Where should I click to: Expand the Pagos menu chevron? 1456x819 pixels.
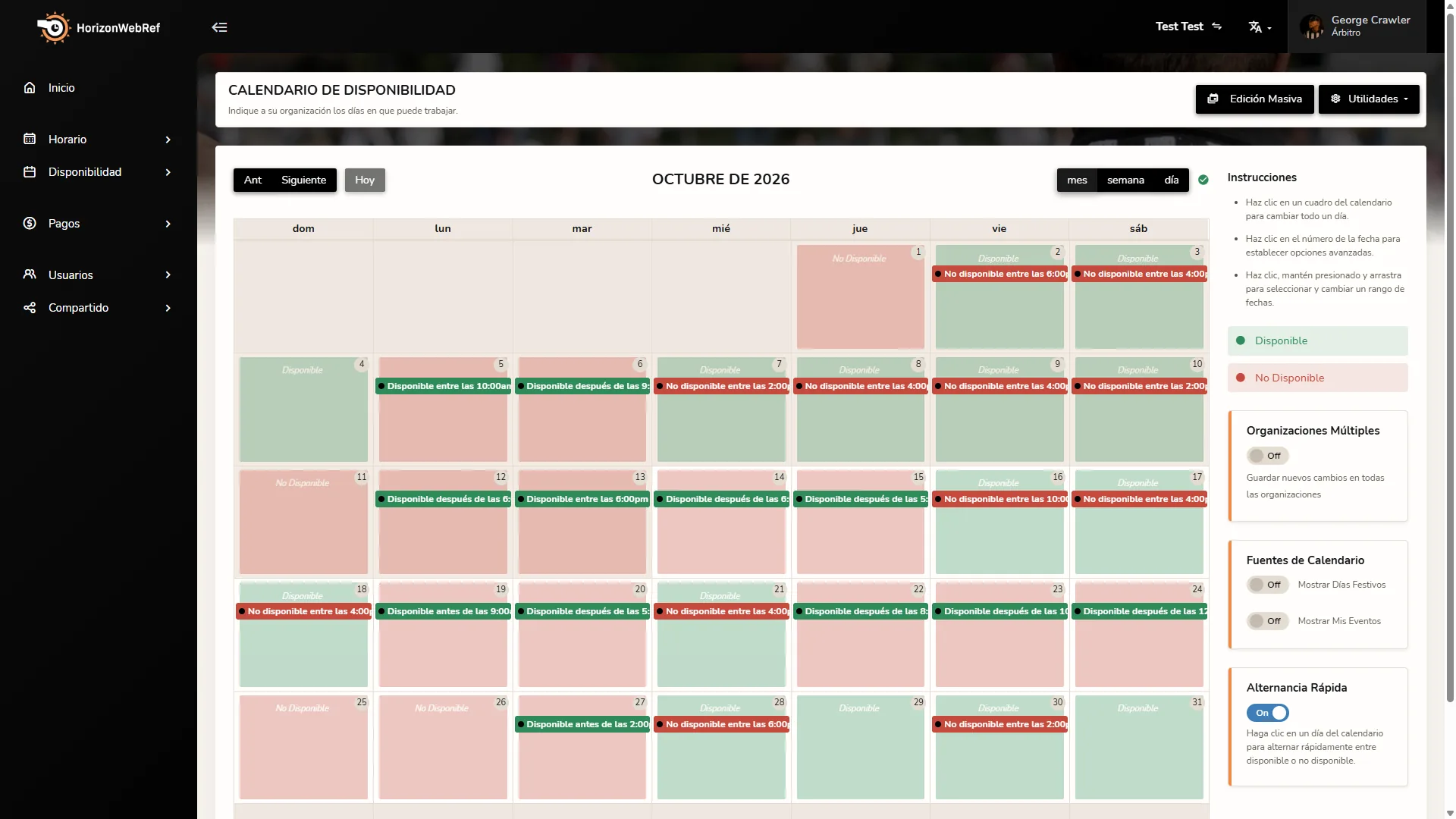(168, 224)
